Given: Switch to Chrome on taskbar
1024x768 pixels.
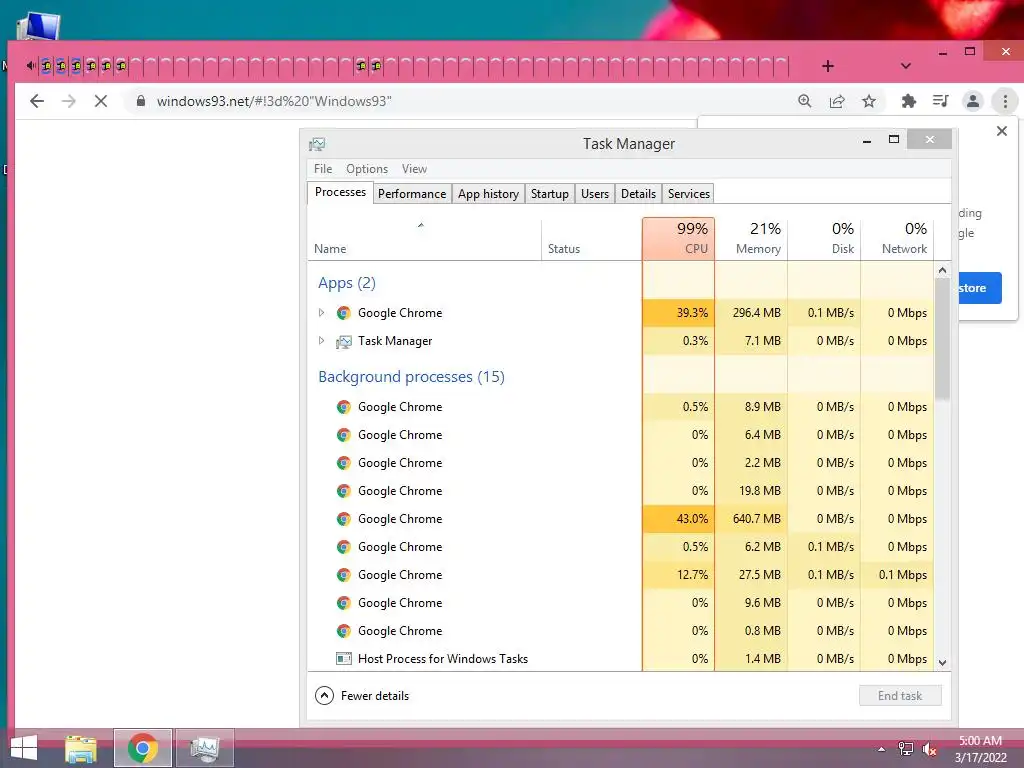Looking at the screenshot, I should coord(143,748).
